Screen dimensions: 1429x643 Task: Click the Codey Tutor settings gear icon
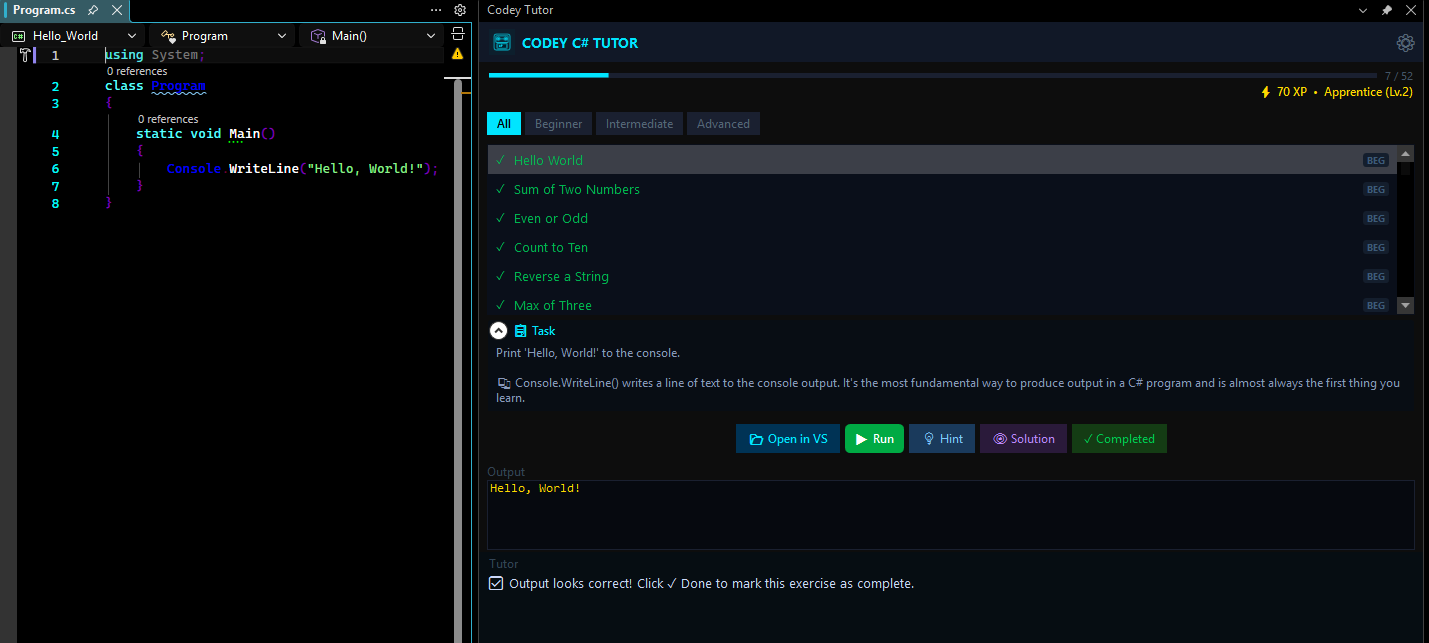1405,43
